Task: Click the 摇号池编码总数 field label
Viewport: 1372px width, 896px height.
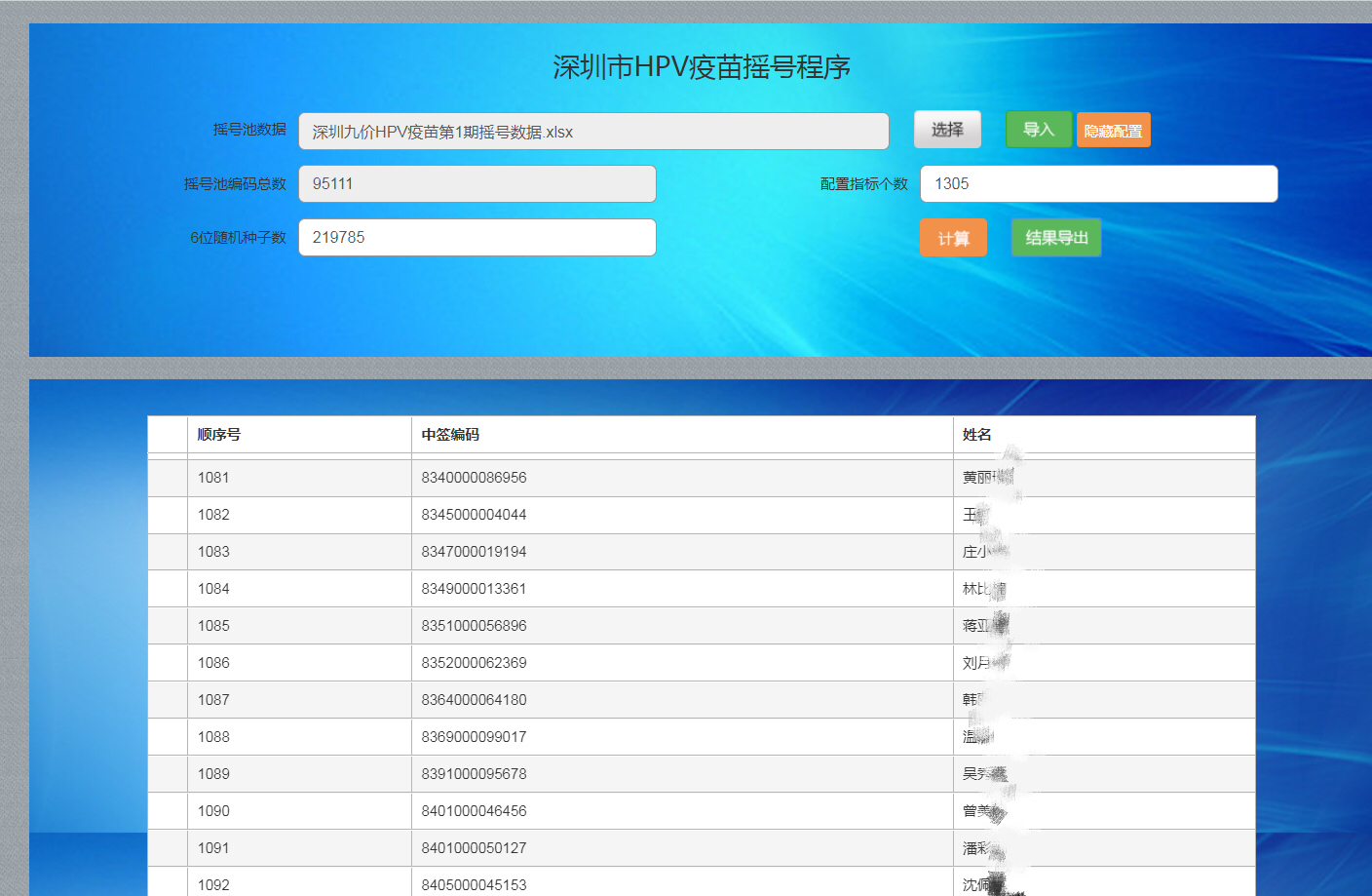Action: (235, 183)
